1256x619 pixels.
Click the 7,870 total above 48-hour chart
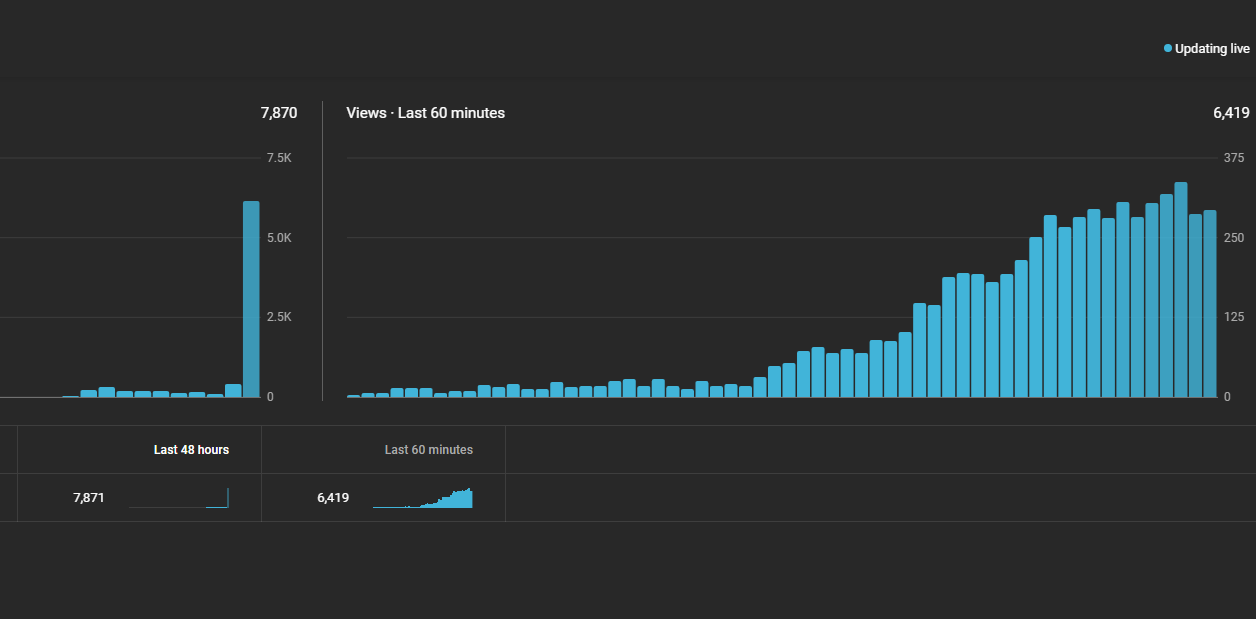tap(279, 113)
